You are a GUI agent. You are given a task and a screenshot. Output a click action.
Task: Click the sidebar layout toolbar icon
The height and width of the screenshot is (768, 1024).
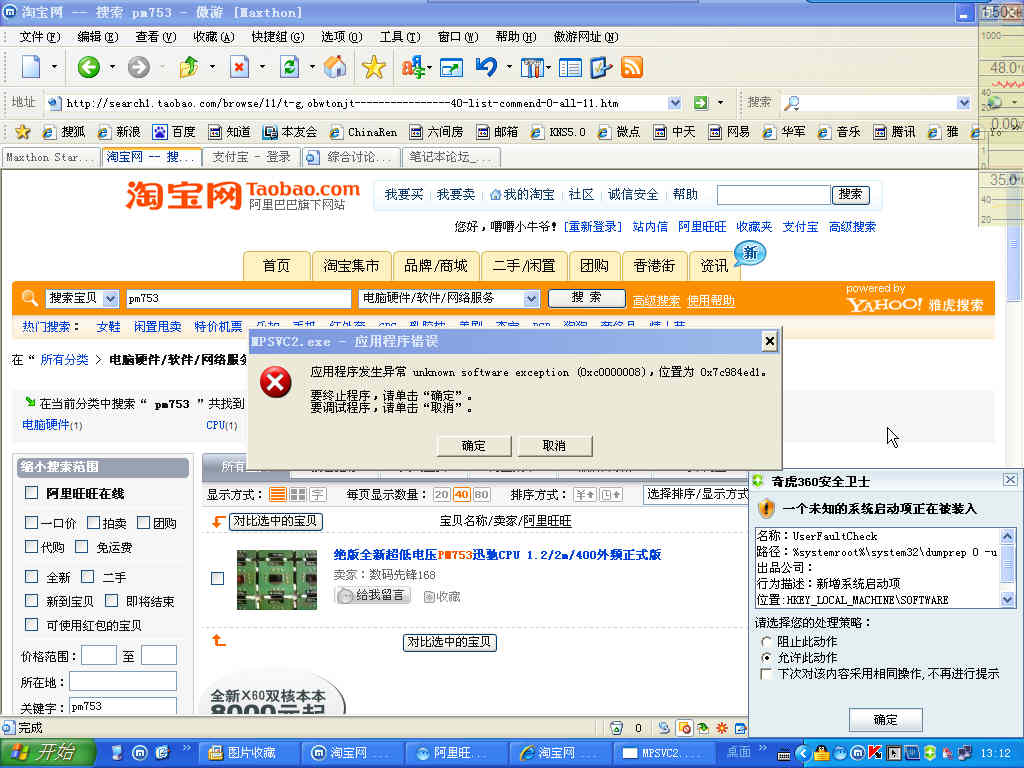coord(570,67)
